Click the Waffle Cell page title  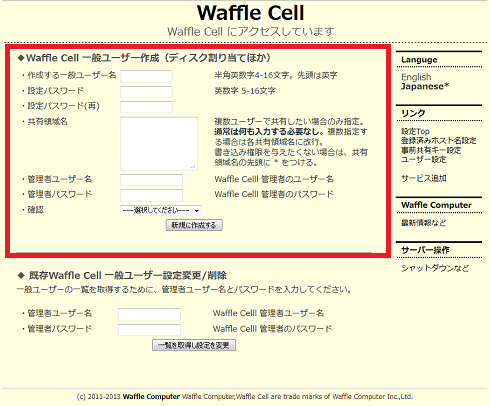[x=251, y=13]
